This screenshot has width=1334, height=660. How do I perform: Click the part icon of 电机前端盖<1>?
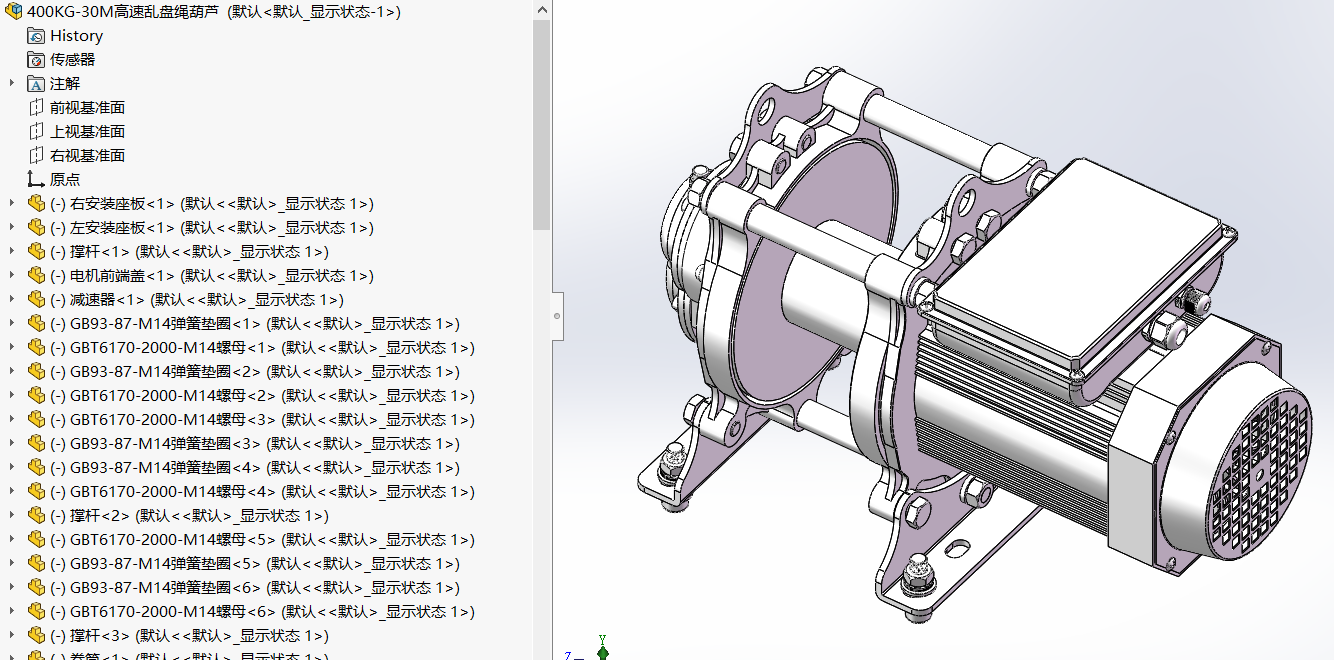(37, 276)
